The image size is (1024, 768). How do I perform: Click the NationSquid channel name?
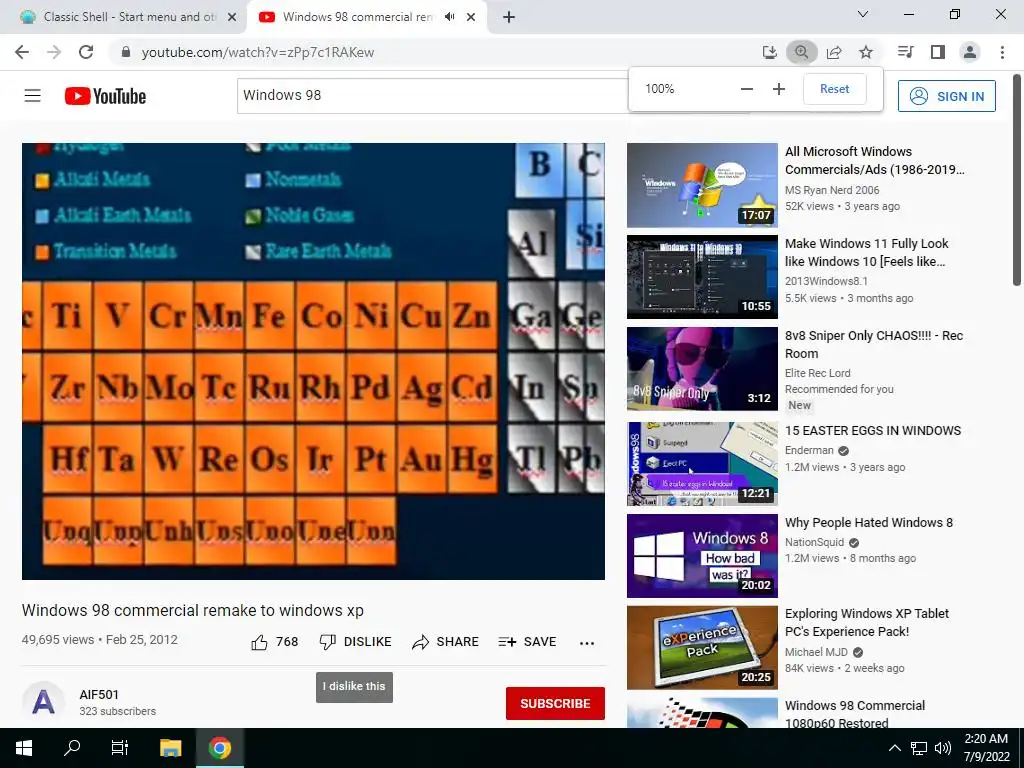click(814, 542)
